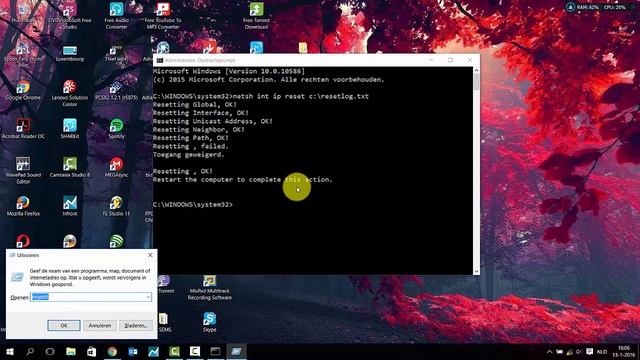This screenshot has height=360, width=640.
Task: Open the WavePad Sound Editor desktop icon
Action: [23, 170]
